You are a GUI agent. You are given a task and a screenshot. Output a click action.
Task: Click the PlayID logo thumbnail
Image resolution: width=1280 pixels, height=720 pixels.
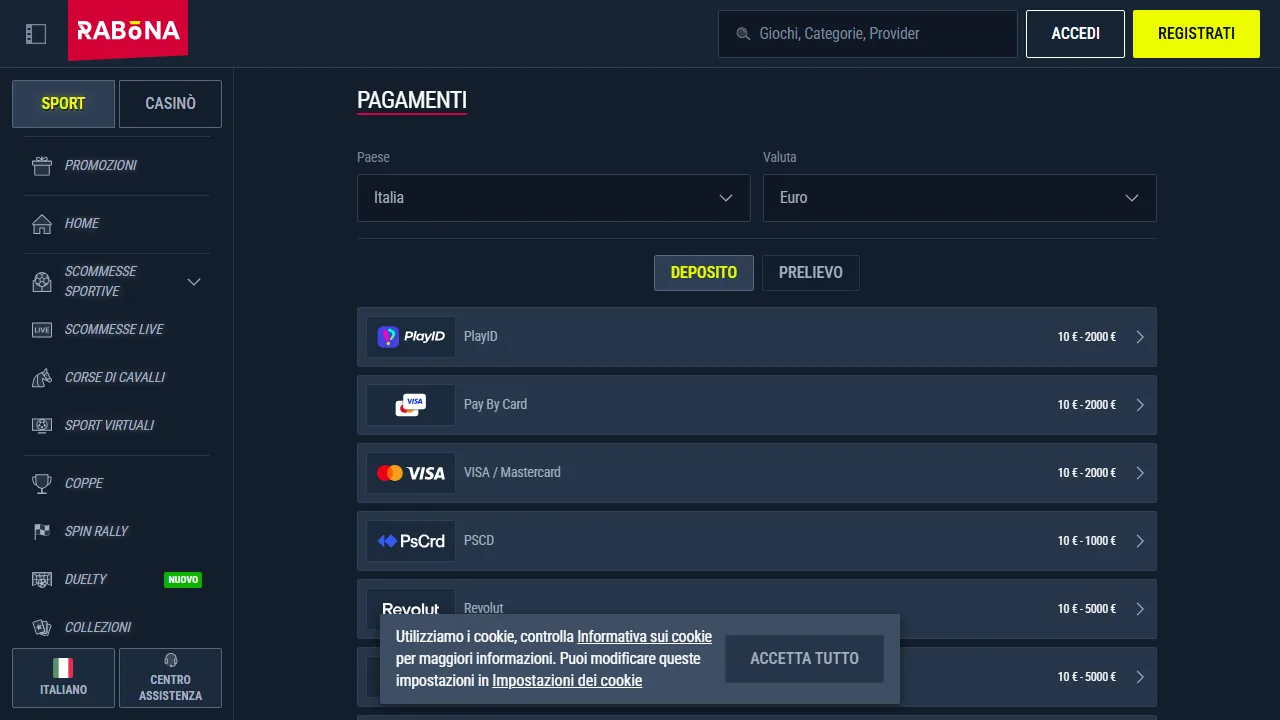pyautogui.click(x=411, y=337)
